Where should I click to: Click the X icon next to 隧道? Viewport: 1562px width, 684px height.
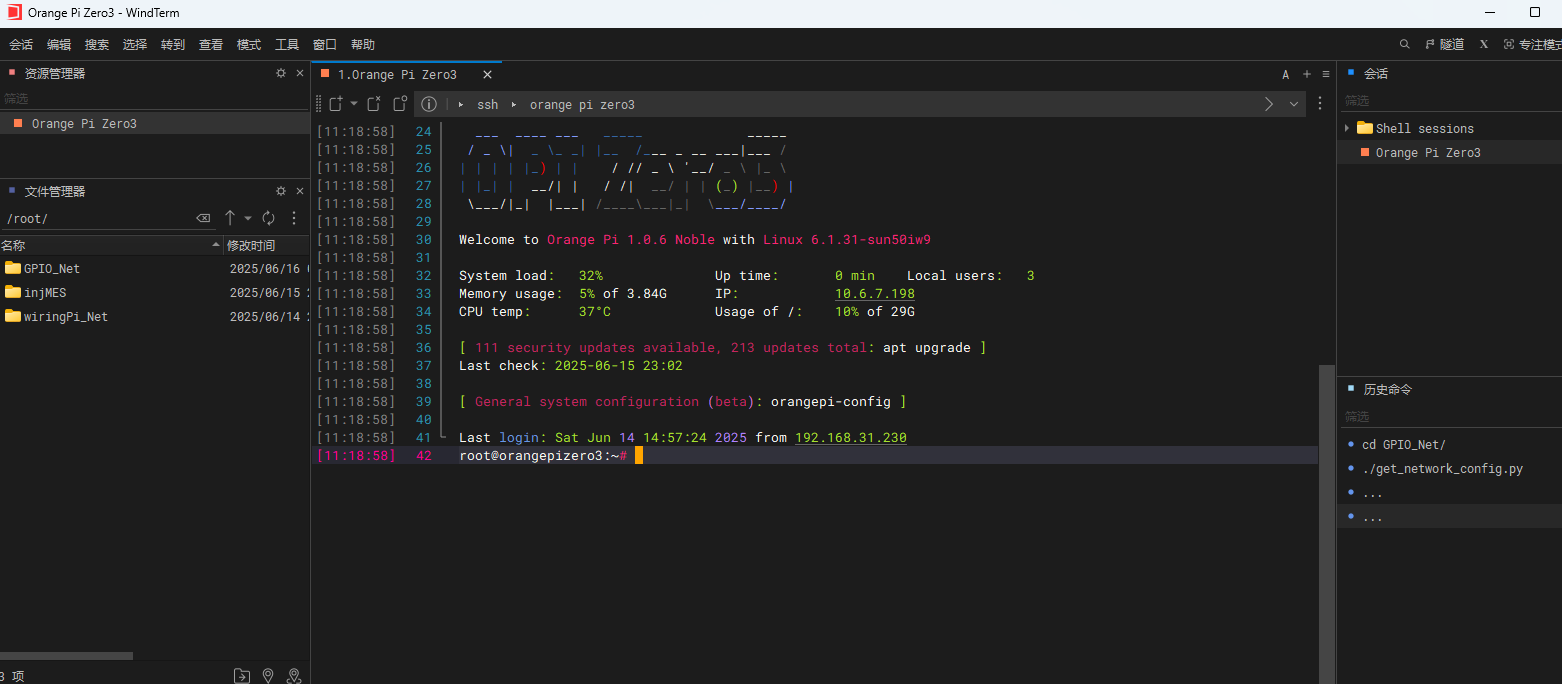pos(1484,44)
